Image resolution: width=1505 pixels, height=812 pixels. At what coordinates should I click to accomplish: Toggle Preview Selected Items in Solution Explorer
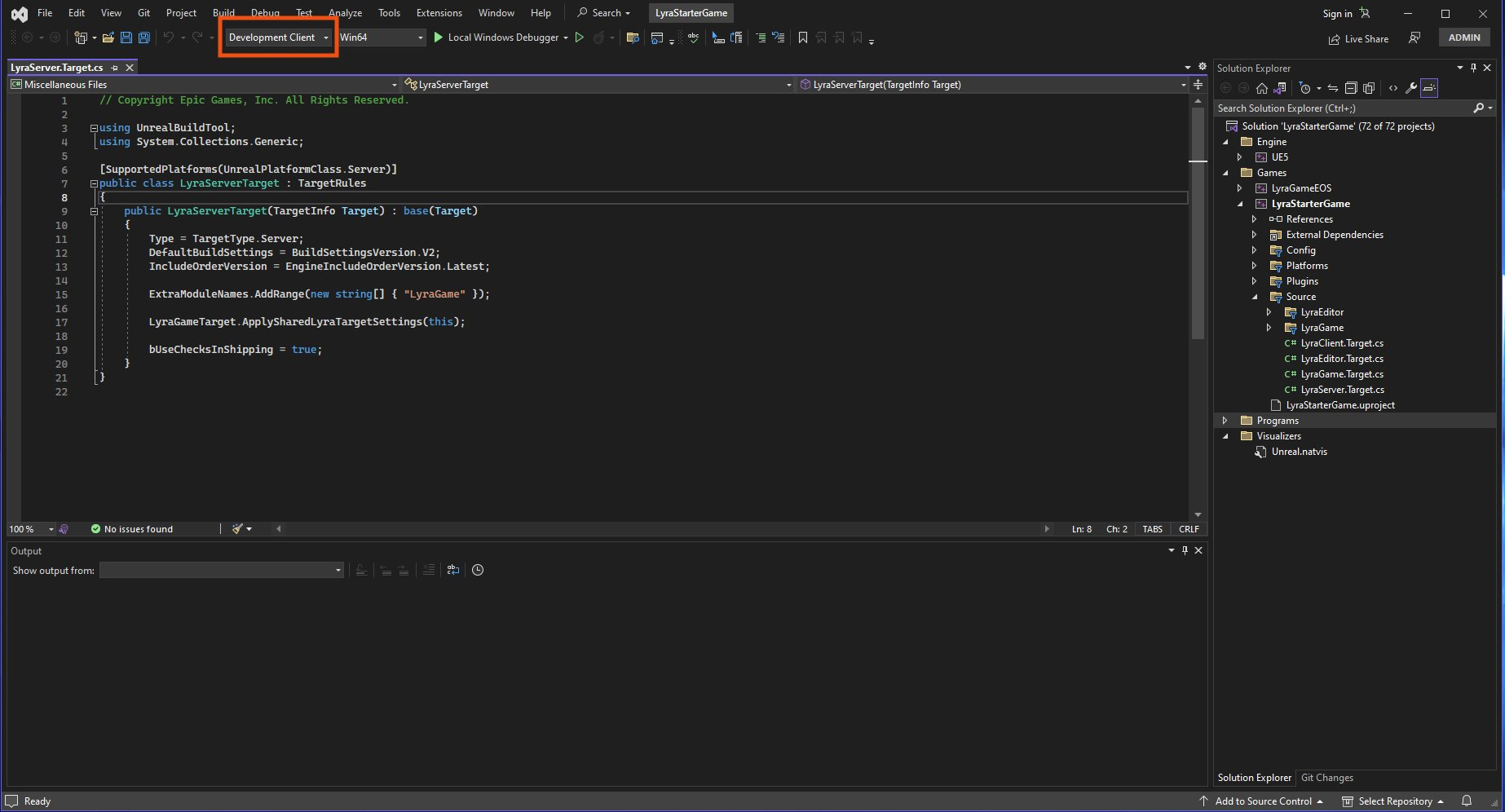point(1429,88)
